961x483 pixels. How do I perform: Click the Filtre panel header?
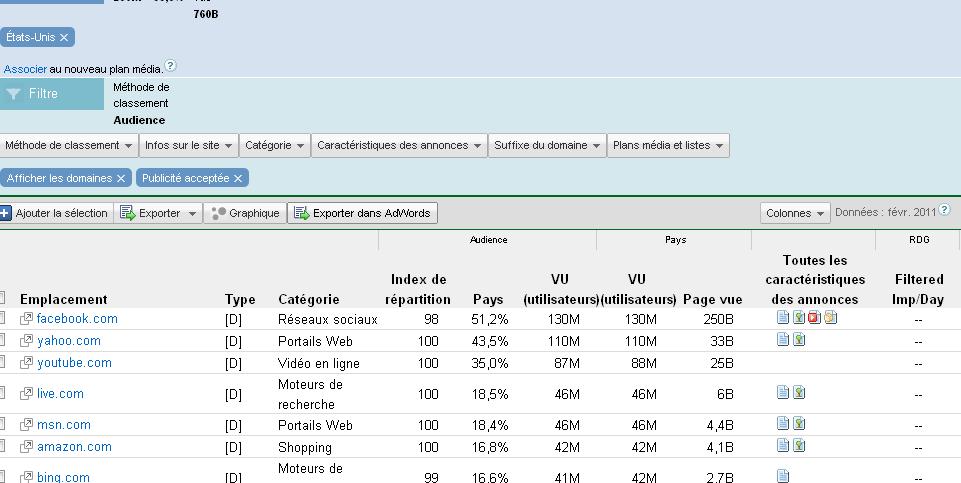[51, 94]
